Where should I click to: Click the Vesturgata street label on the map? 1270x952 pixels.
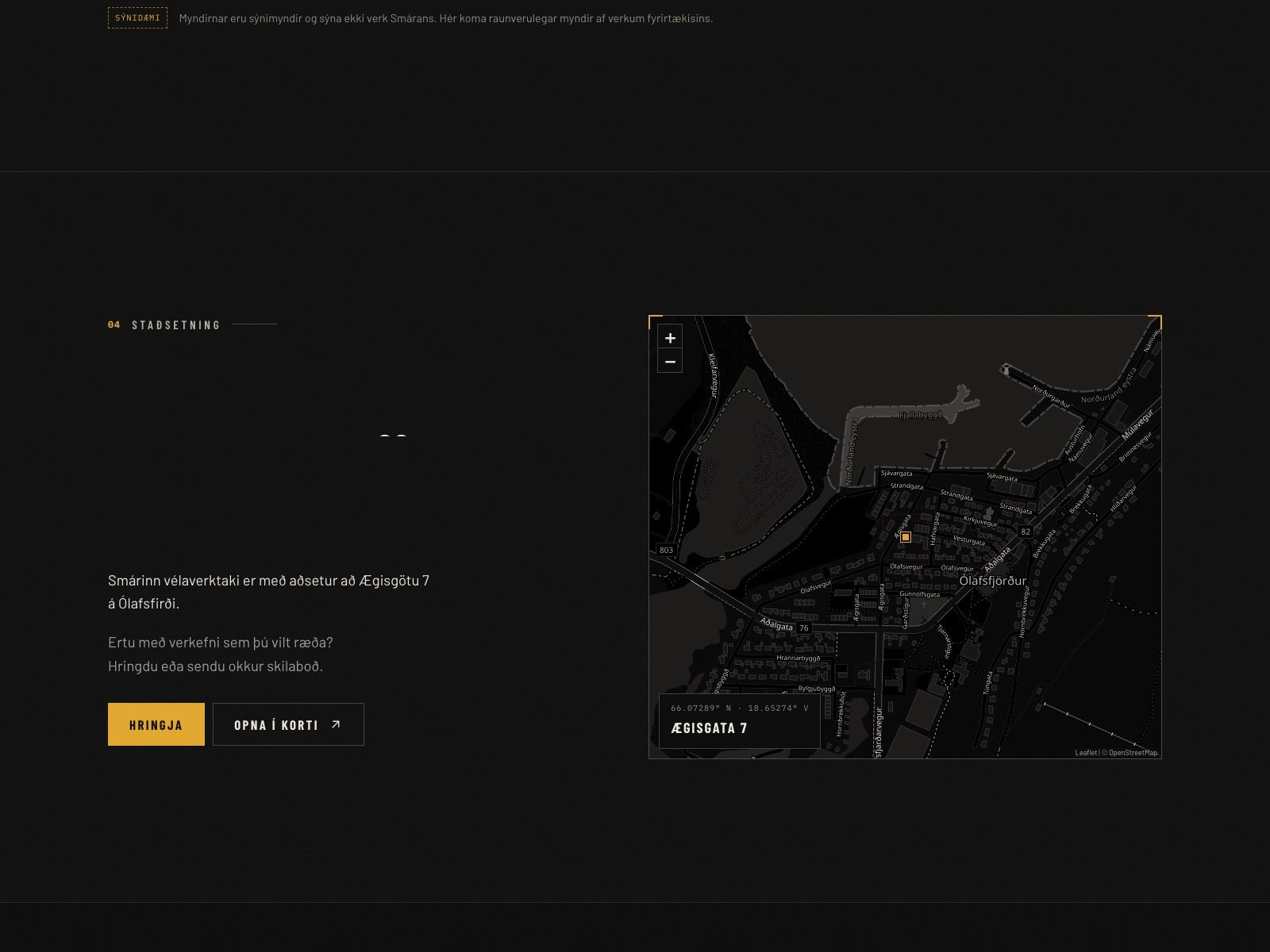[x=968, y=540]
